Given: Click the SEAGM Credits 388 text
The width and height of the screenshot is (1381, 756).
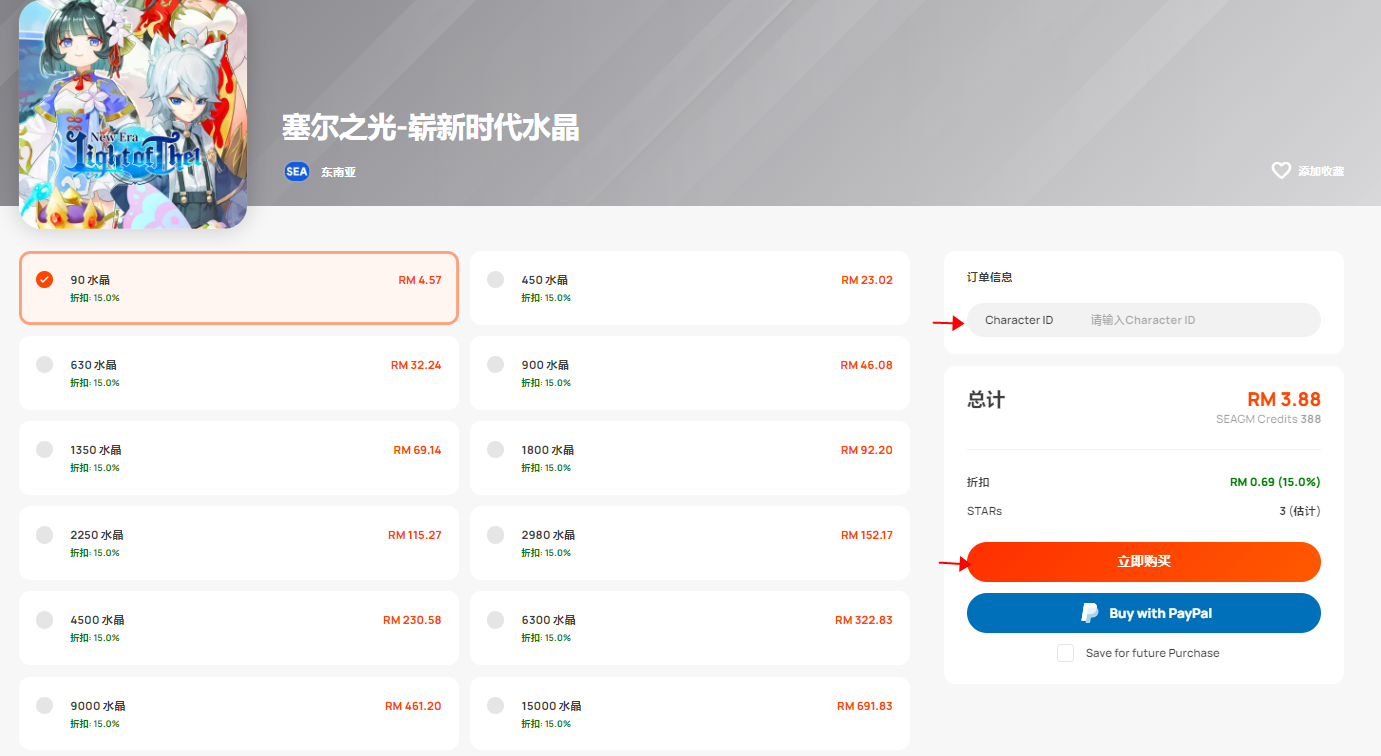Looking at the screenshot, I should tap(1268, 420).
